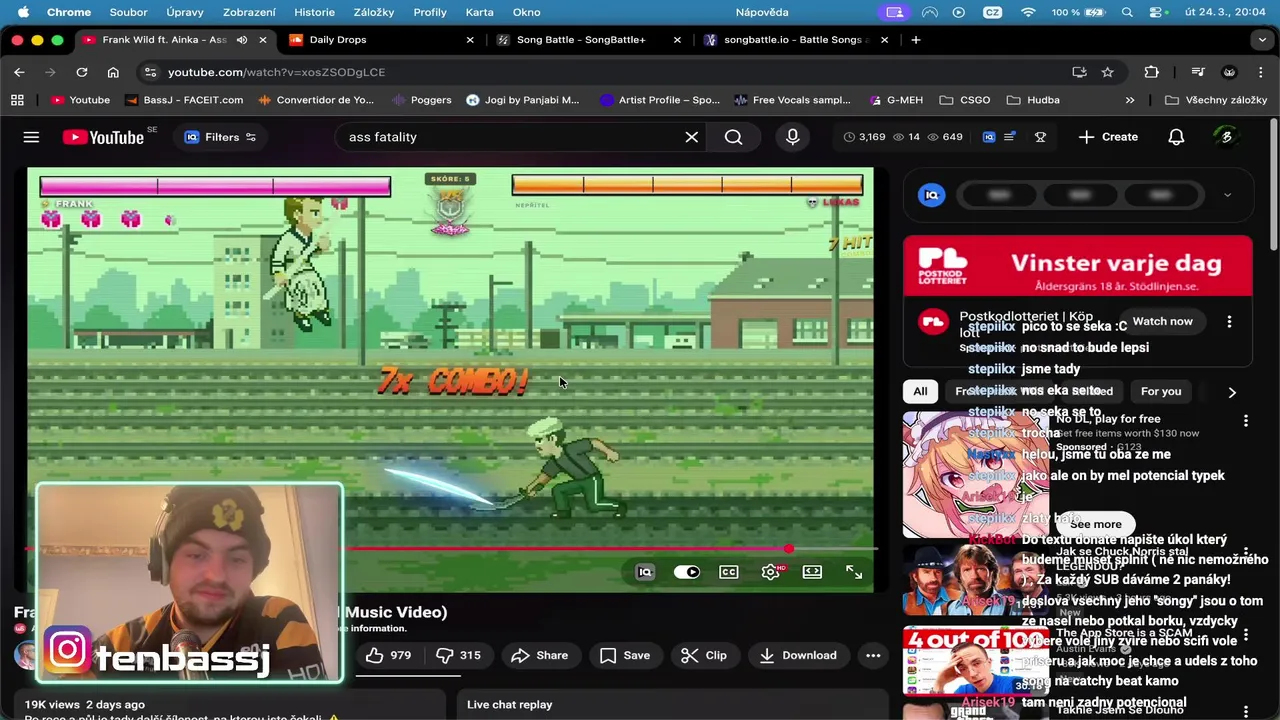Click the Wi-Fi status icon
Viewport: 1280px width, 720px height.
tap(1028, 12)
